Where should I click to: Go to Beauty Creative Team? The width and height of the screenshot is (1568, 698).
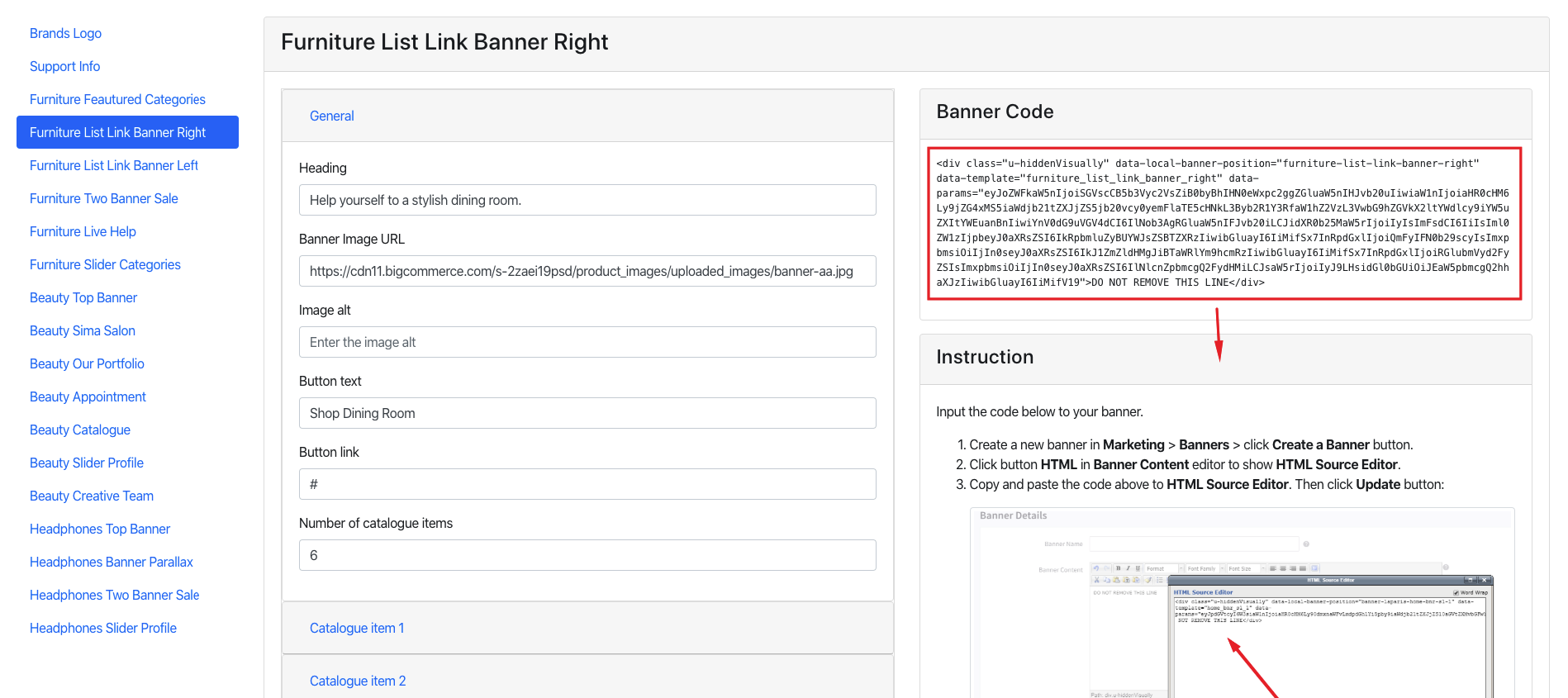click(x=92, y=496)
